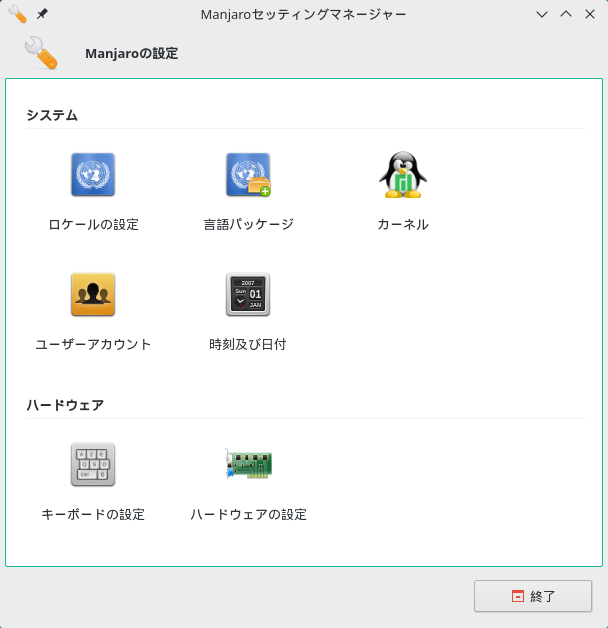608x628 pixels.
Task: Click the システム section heading
Action: click(52, 115)
